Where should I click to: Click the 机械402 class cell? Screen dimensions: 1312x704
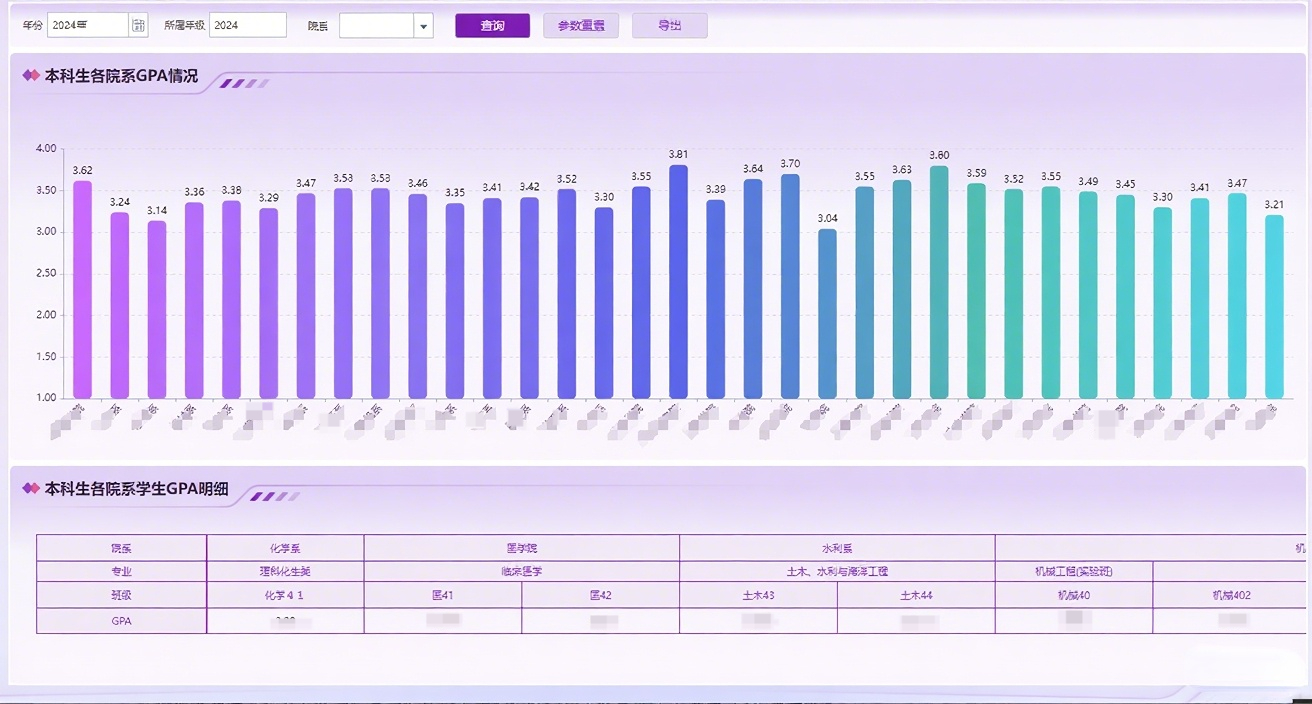click(x=1231, y=595)
